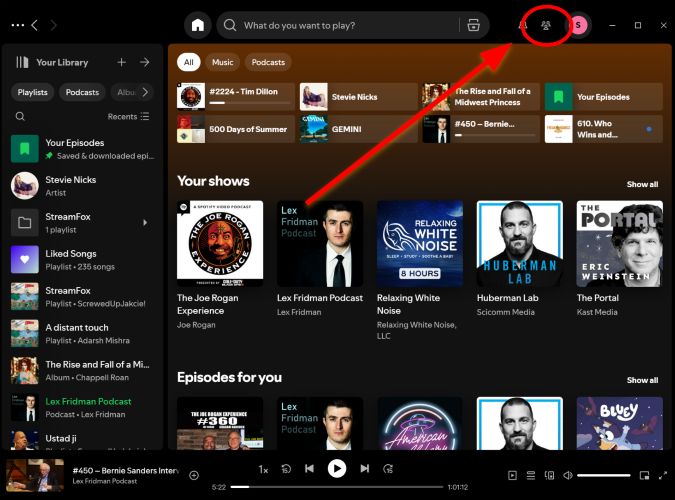
Task: Skip back 15 seconds in the player
Action: [286, 469]
